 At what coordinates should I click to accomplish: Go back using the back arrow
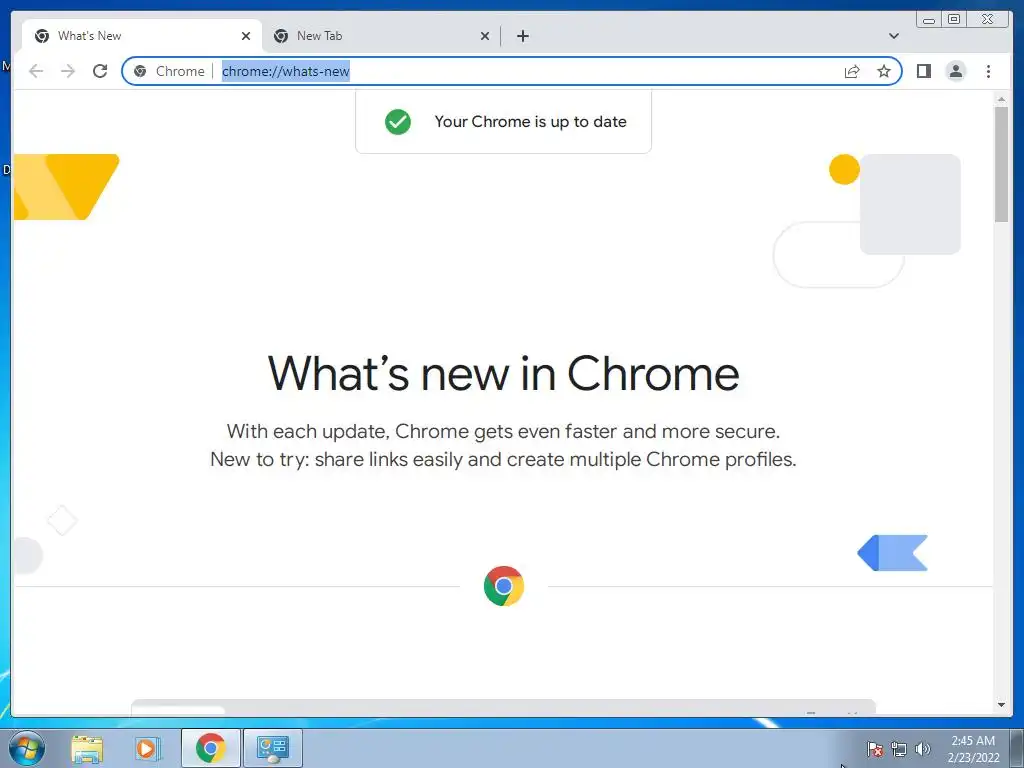tap(36, 71)
